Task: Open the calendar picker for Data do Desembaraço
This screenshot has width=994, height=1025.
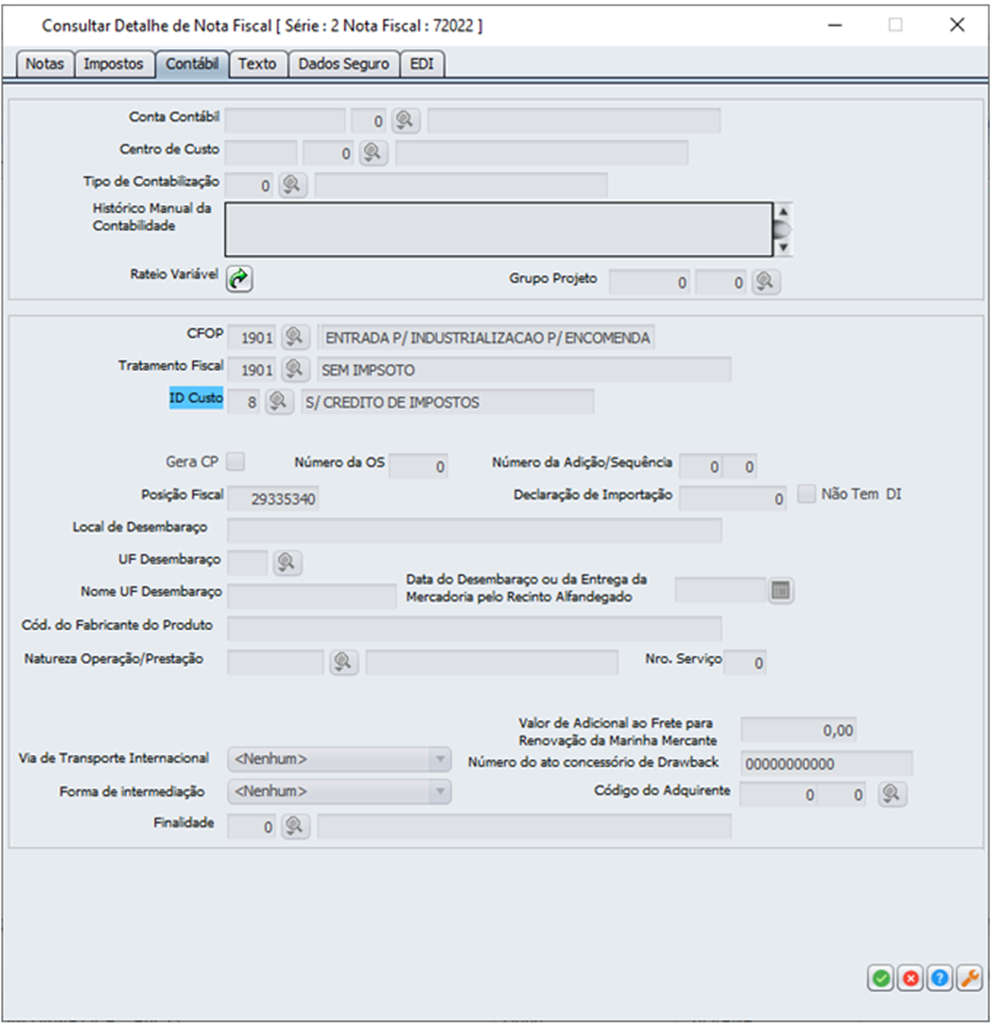Action: (x=781, y=591)
